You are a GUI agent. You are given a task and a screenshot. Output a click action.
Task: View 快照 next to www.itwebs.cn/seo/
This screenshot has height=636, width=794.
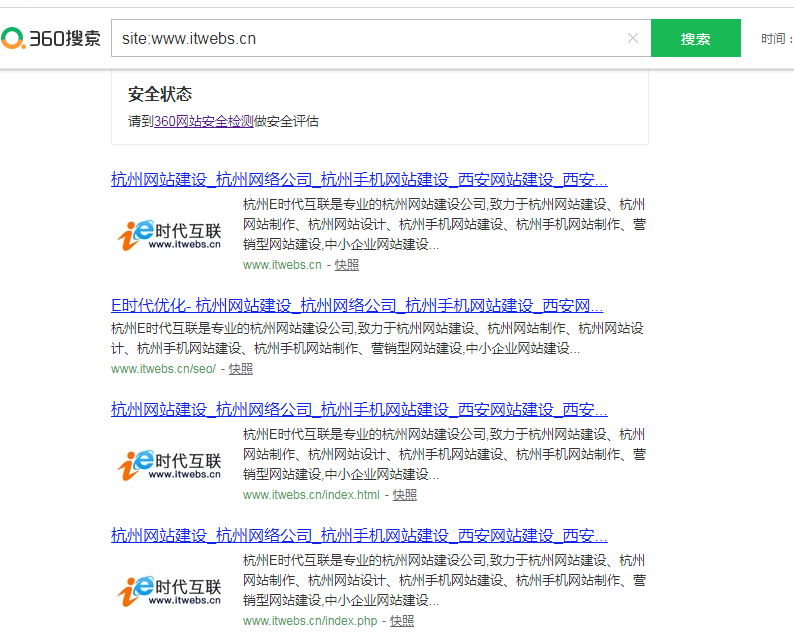(240, 369)
